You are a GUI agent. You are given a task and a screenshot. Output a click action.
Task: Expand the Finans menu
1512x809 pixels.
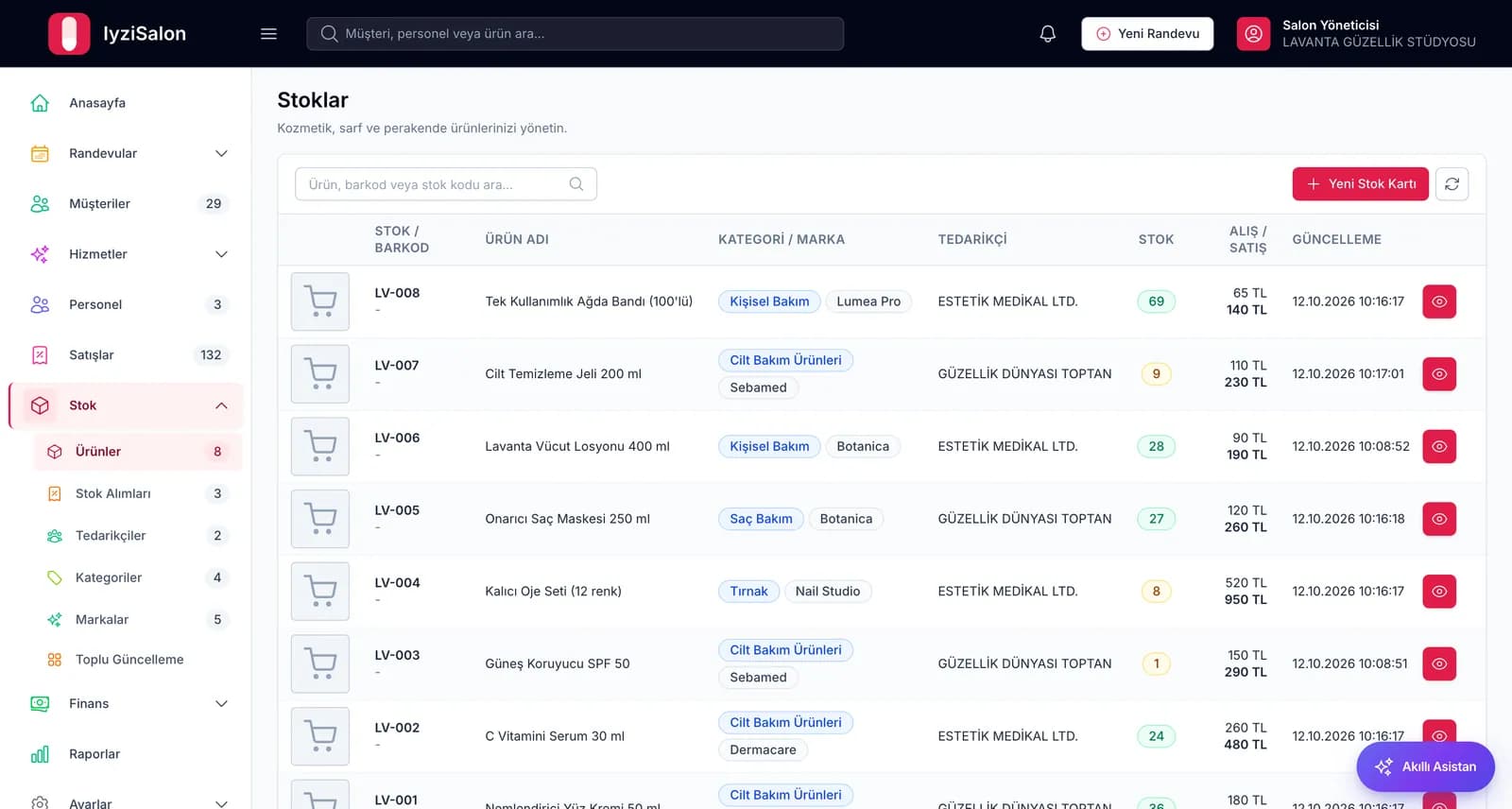[126, 703]
